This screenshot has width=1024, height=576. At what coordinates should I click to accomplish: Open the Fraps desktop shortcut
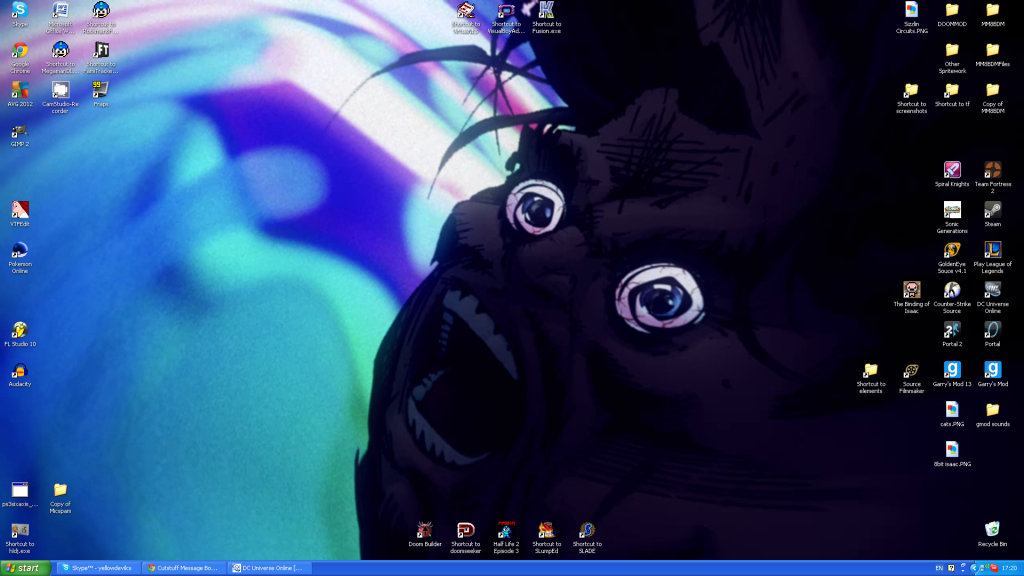100,90
